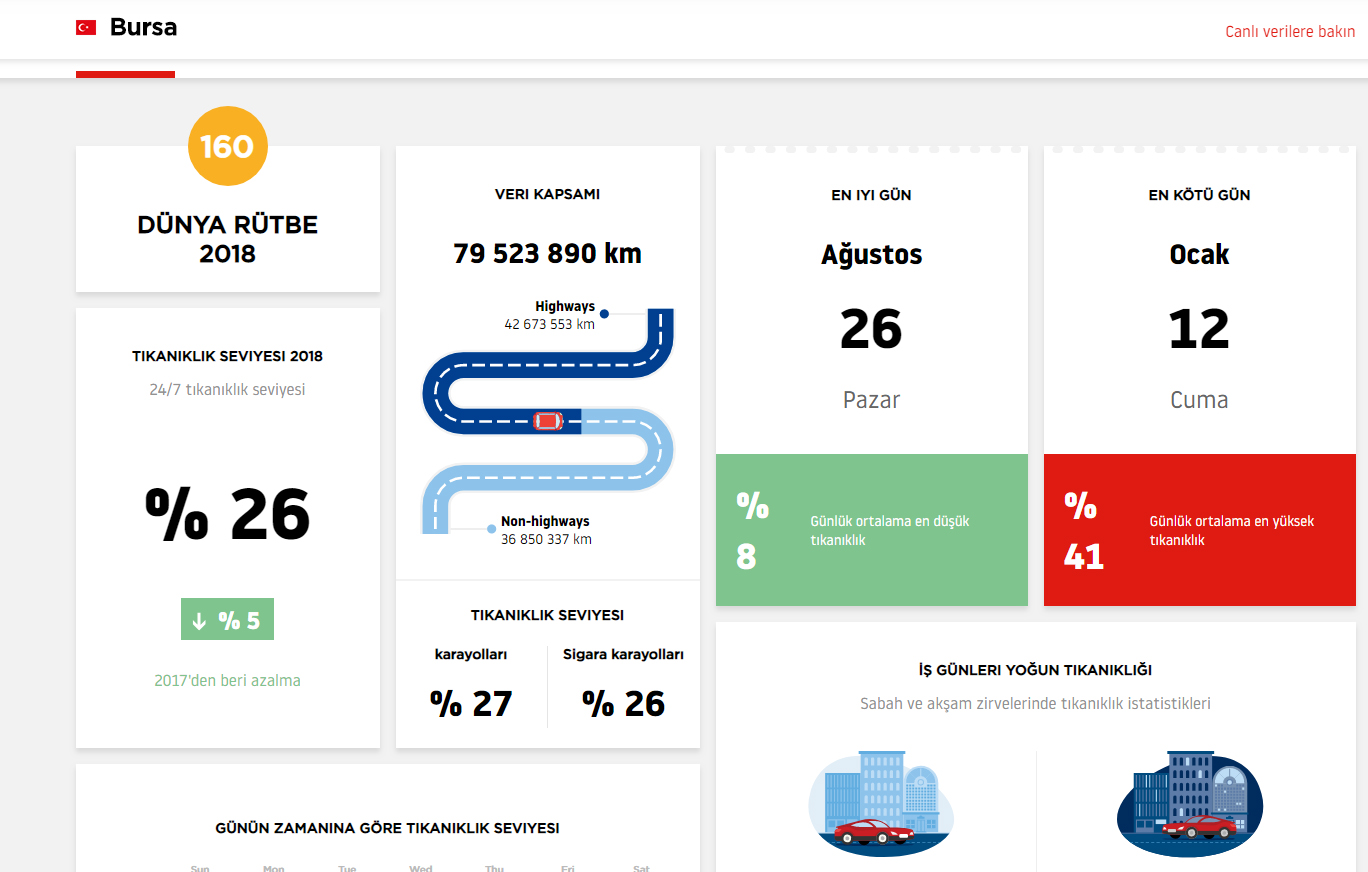Click the 2017'den beri azalma text

227,681
